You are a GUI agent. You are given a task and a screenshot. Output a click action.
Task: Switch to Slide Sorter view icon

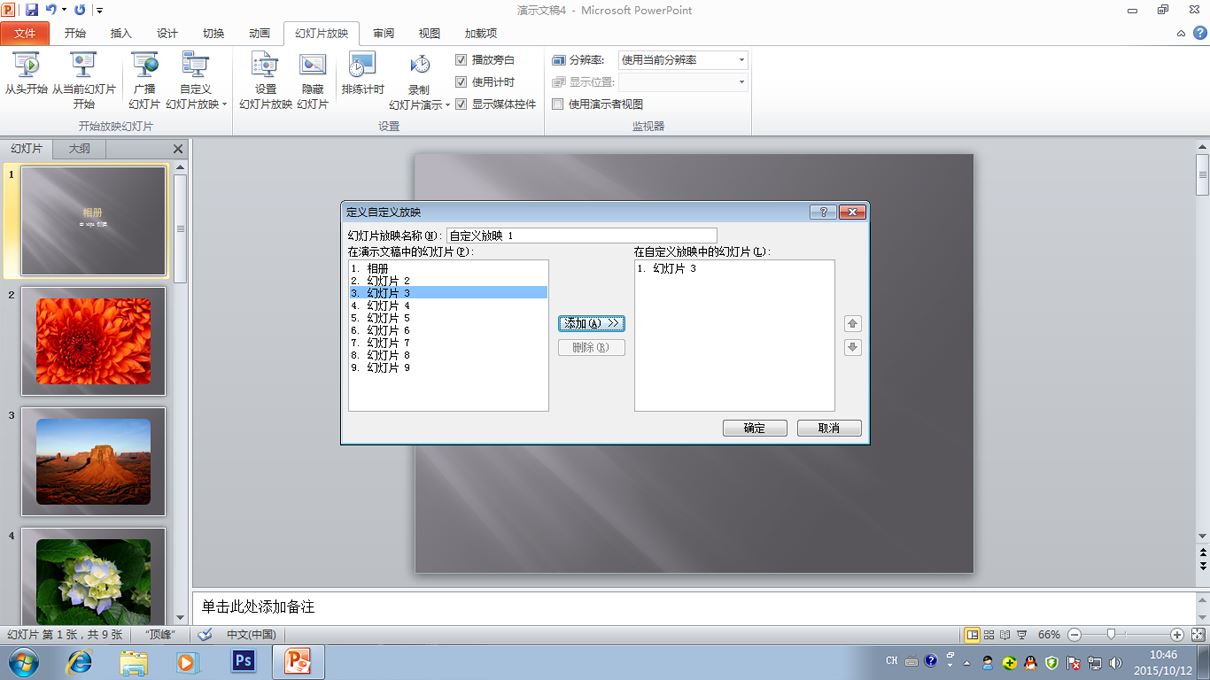tap(989, 635)
